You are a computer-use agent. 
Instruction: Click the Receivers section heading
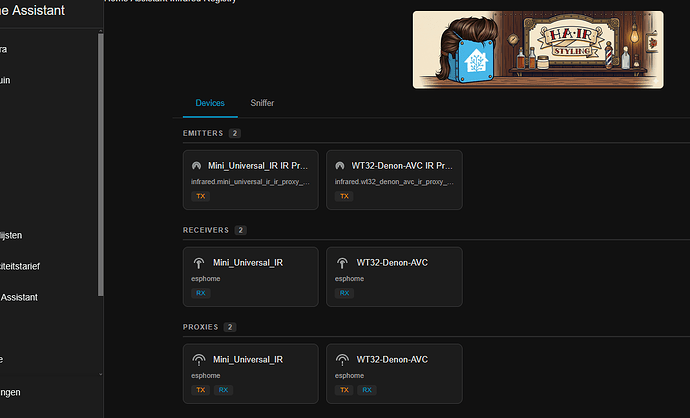pos(206,230)
